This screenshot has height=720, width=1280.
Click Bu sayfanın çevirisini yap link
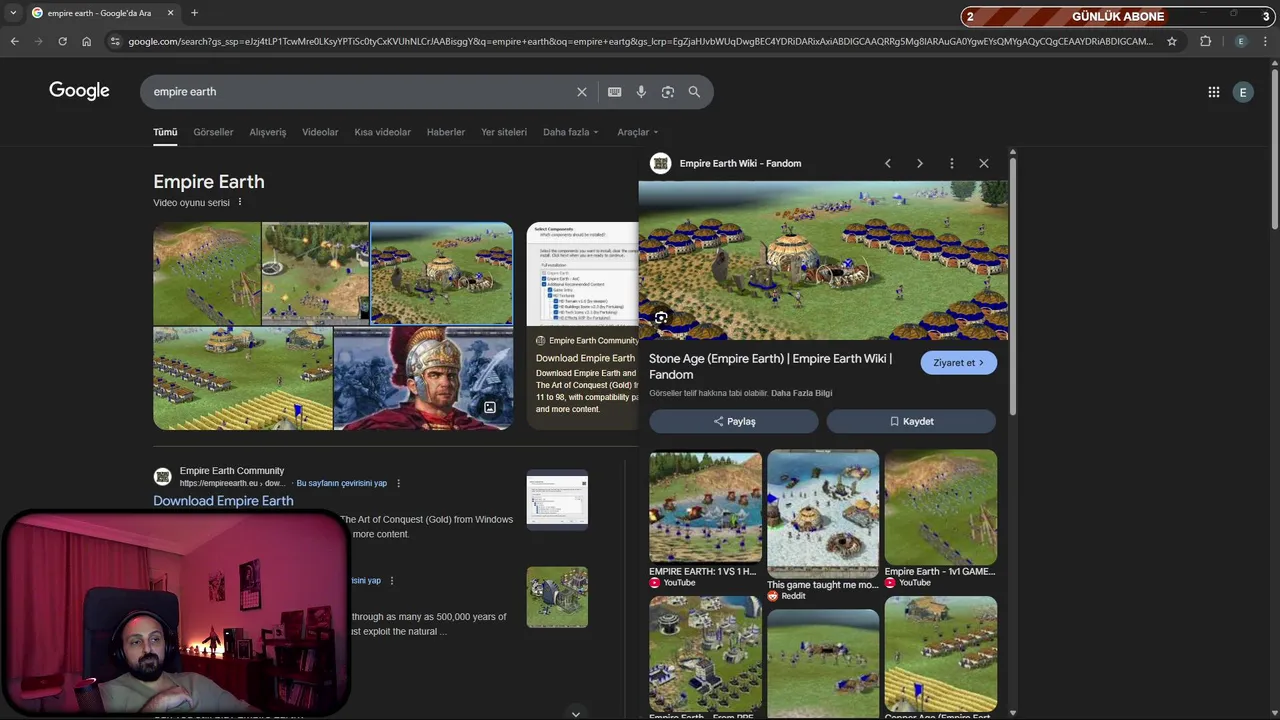(342, 483)
